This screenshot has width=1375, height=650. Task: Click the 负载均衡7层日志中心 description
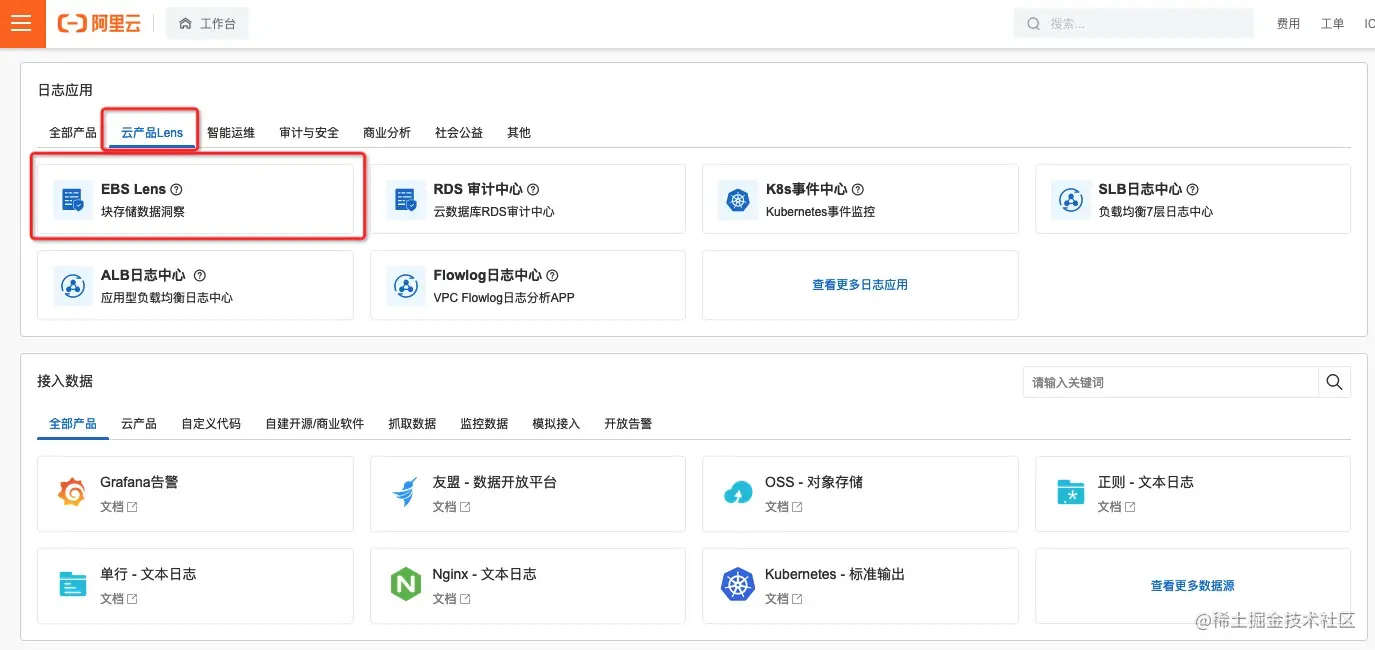pyautogui.click(x=1155, y=212)
